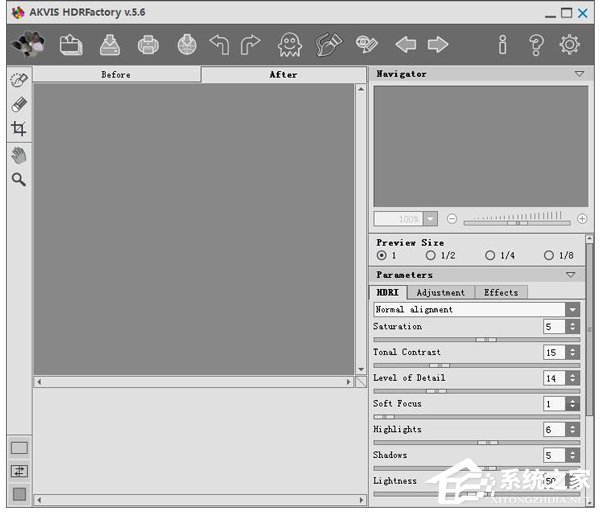
Task: Select the Crop tool in left sidebar
Action: tap(18, 129)
